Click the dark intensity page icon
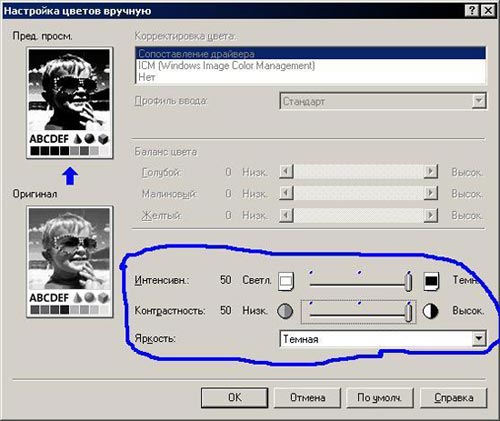 coord(431,281)
